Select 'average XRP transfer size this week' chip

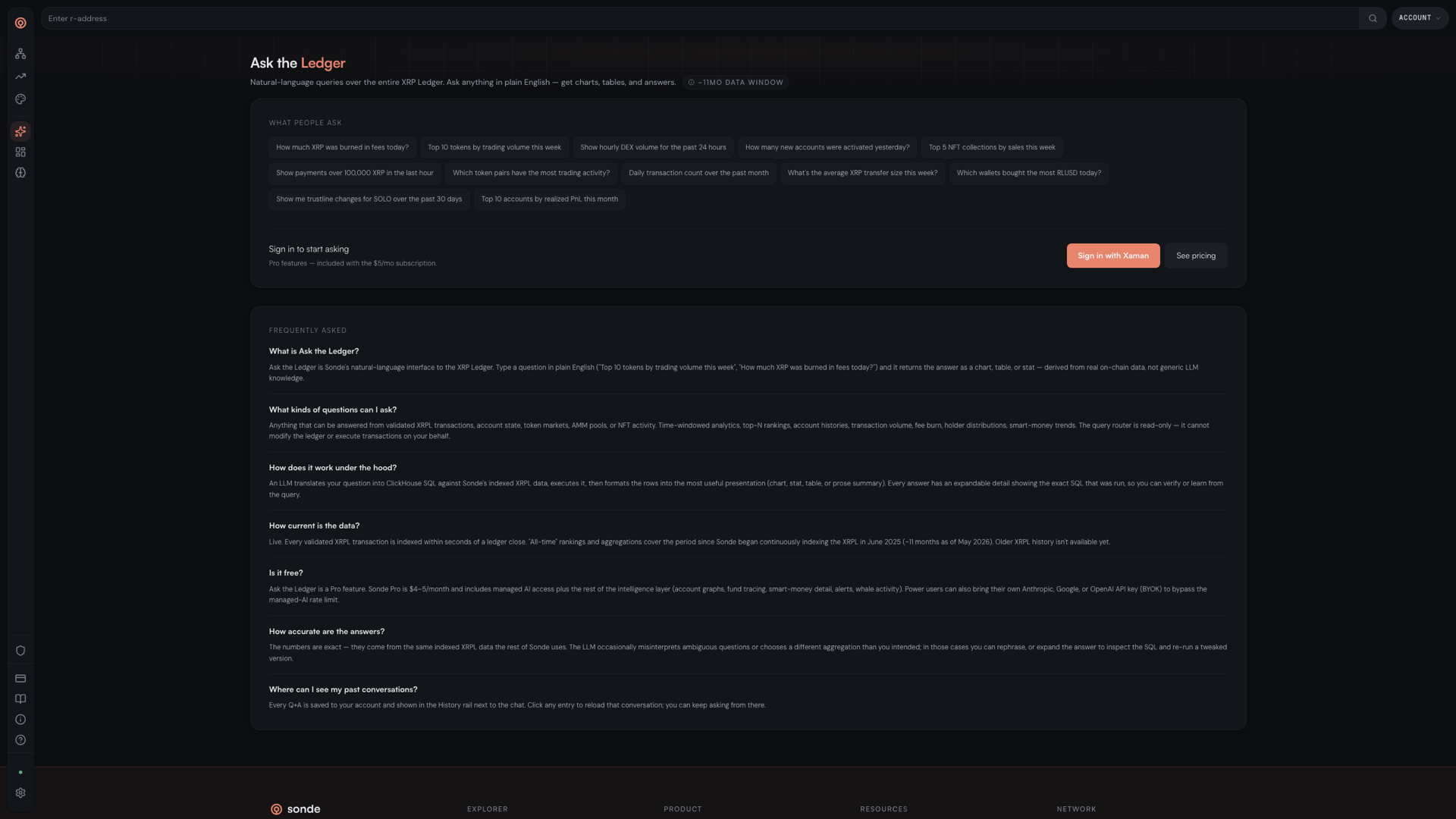click(x=862, y=173)
